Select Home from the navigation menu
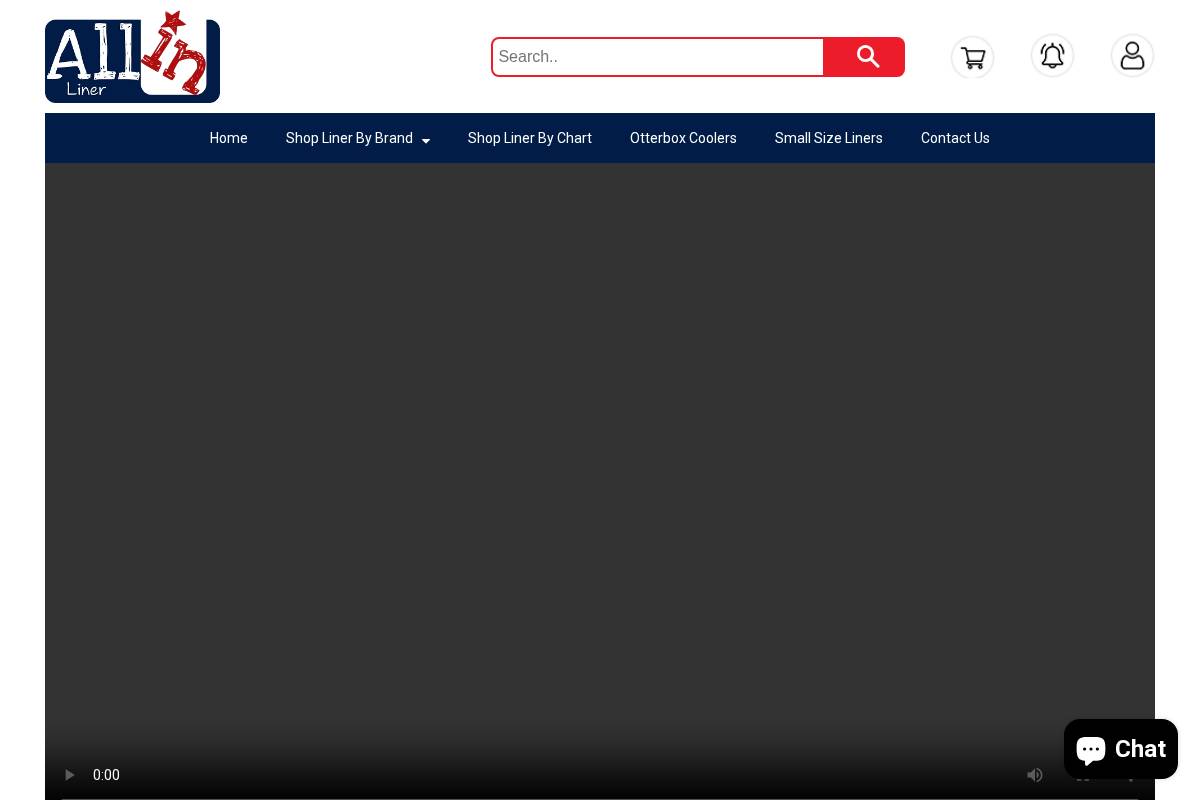This screenshot has width=1200, height=800. [x=228, y=138]
